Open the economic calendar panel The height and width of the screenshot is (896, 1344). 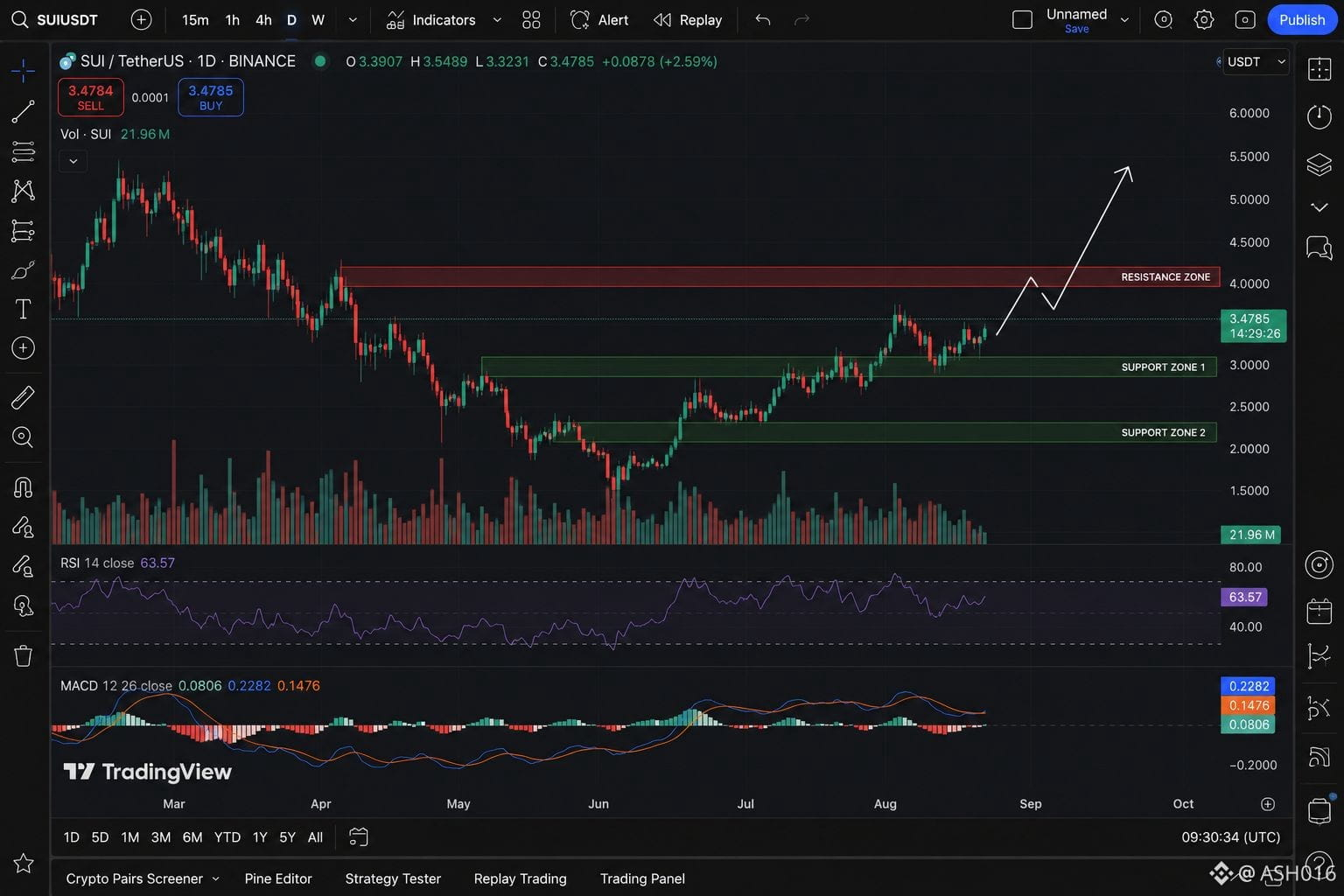1319,610
